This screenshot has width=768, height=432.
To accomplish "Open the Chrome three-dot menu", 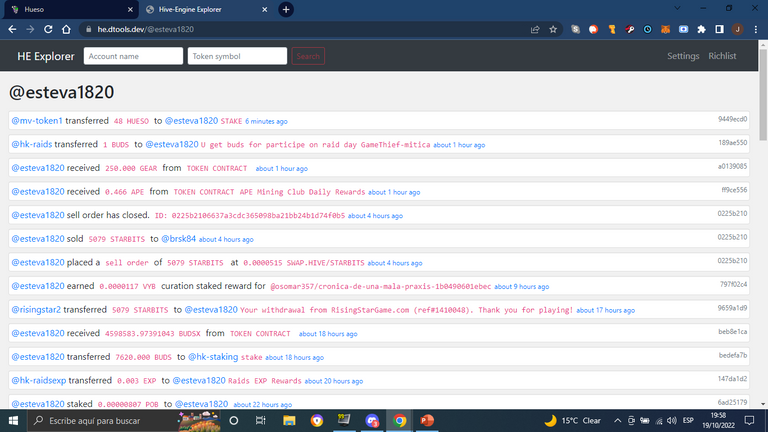I will pos(755,30).
